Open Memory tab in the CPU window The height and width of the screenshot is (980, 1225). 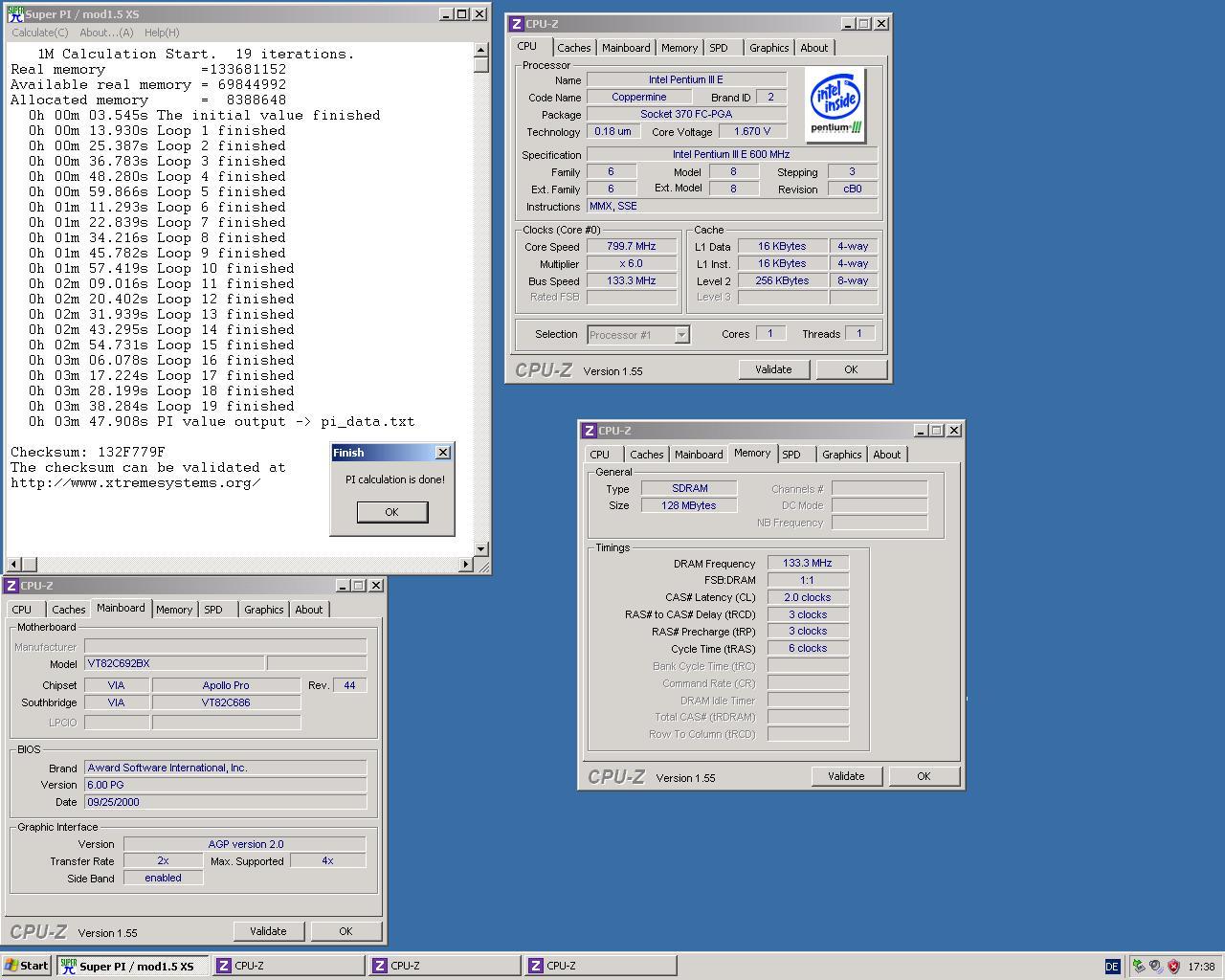click(x=679, y=48)
